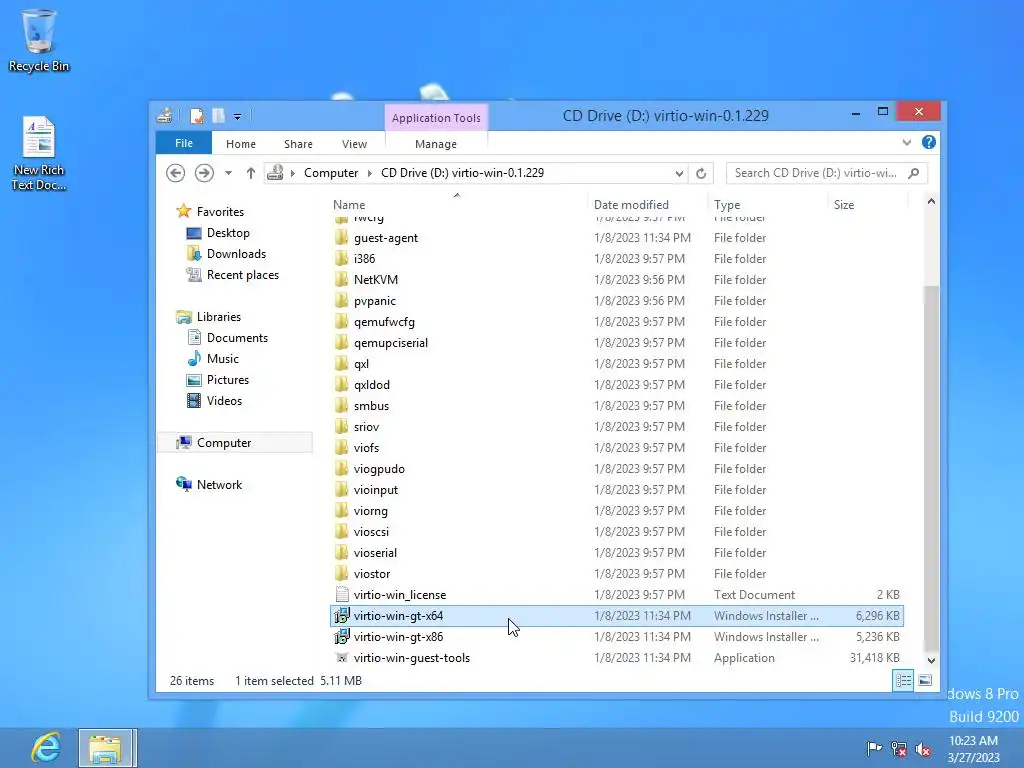
Task: Open the Manage ribbon tab
Action: click(436, 144)
